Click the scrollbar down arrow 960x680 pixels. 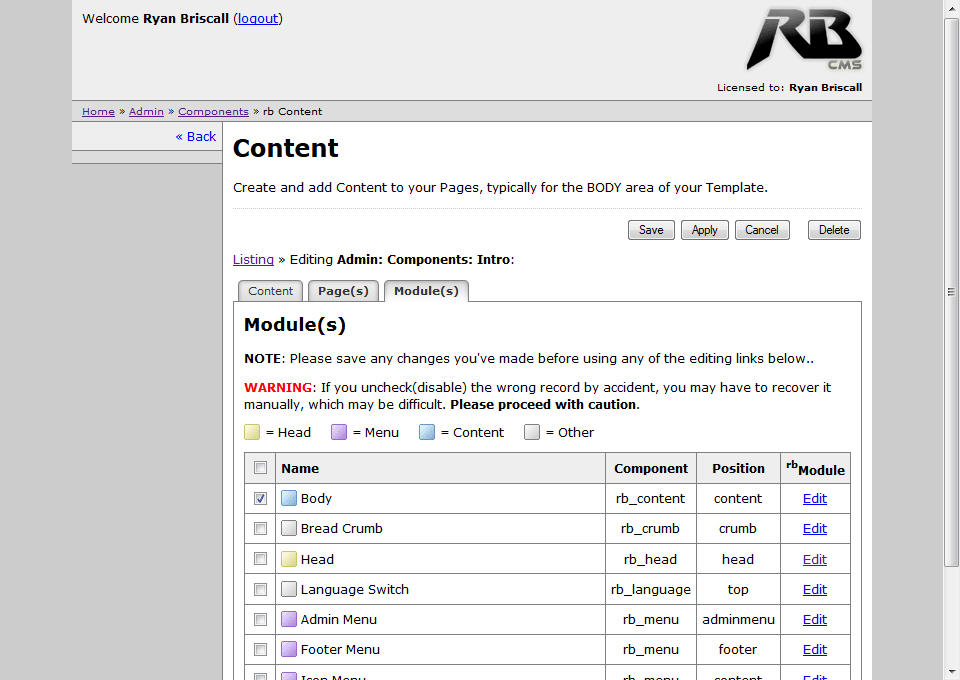(951, 671)
